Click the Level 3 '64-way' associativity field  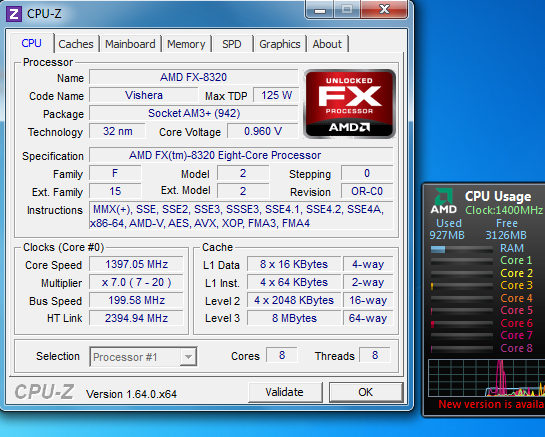pyautogui.click(x=368, y=318)
